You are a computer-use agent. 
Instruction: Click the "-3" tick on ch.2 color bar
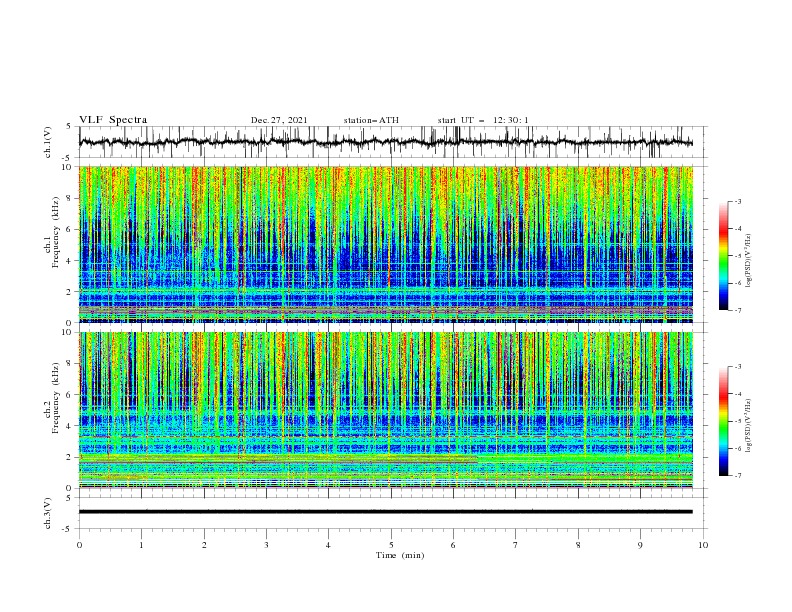pyautogui.click(x=737, y=367)
